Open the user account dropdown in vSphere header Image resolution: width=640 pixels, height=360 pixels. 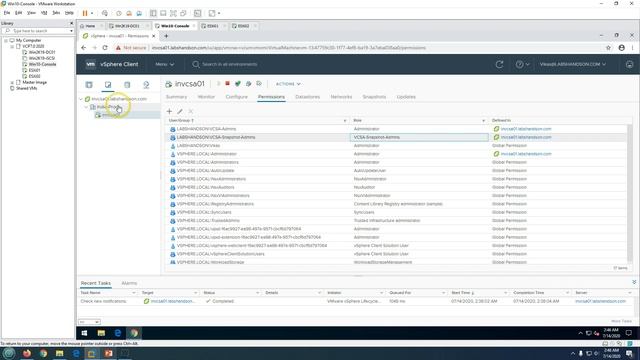[572, 64]
